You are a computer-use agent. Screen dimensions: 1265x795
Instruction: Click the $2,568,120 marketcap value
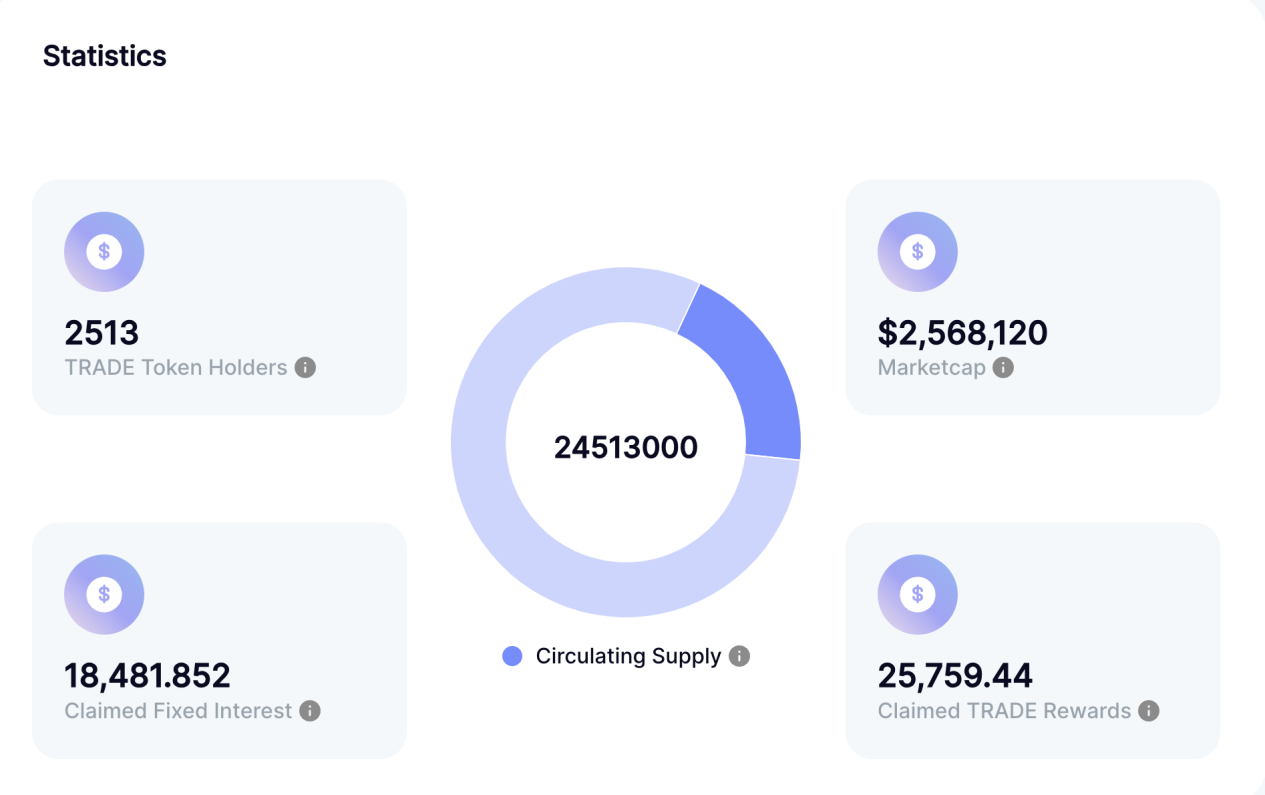tap(962, 333)
